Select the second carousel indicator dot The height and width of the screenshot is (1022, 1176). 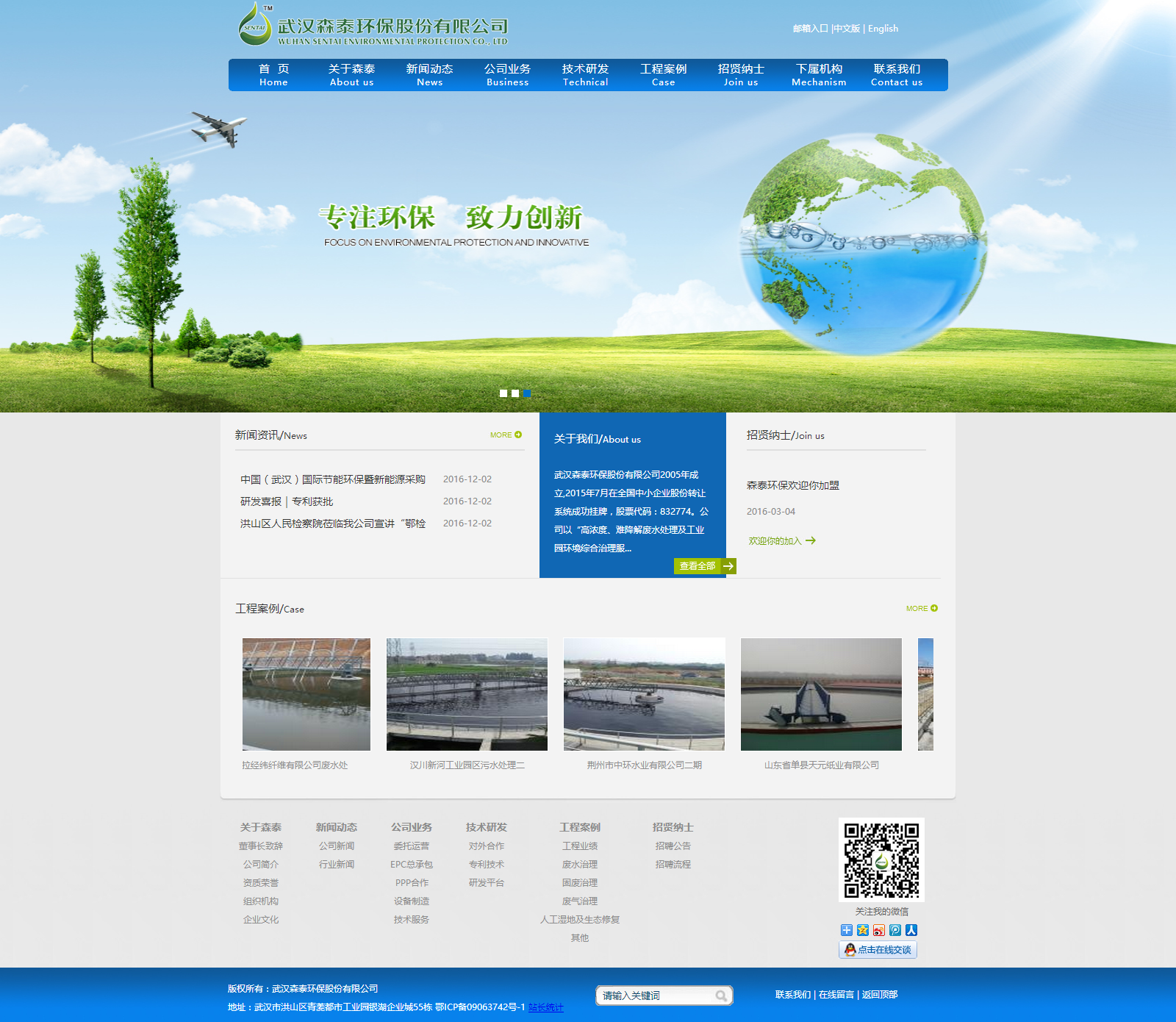coord(514,393)
